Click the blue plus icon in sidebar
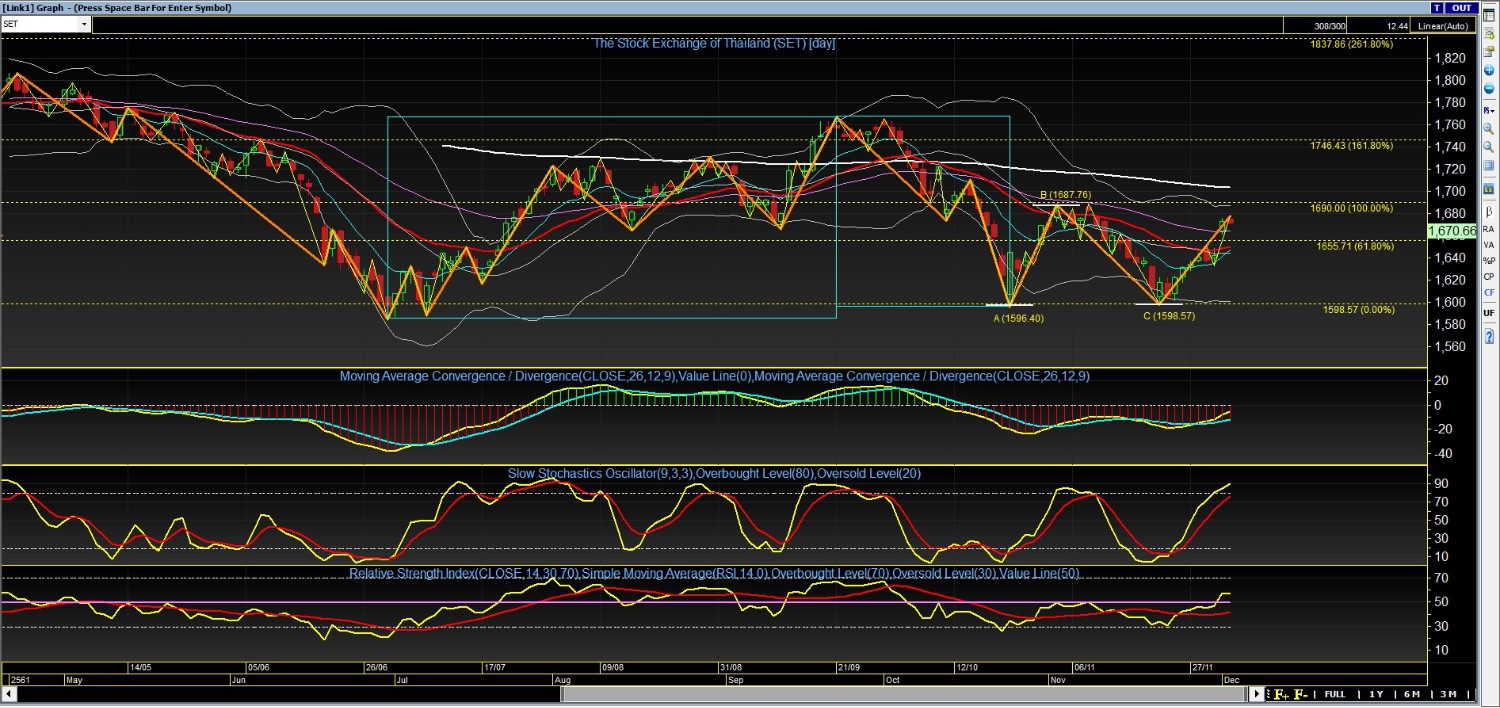1500x708 pixels. point(1489,70)
